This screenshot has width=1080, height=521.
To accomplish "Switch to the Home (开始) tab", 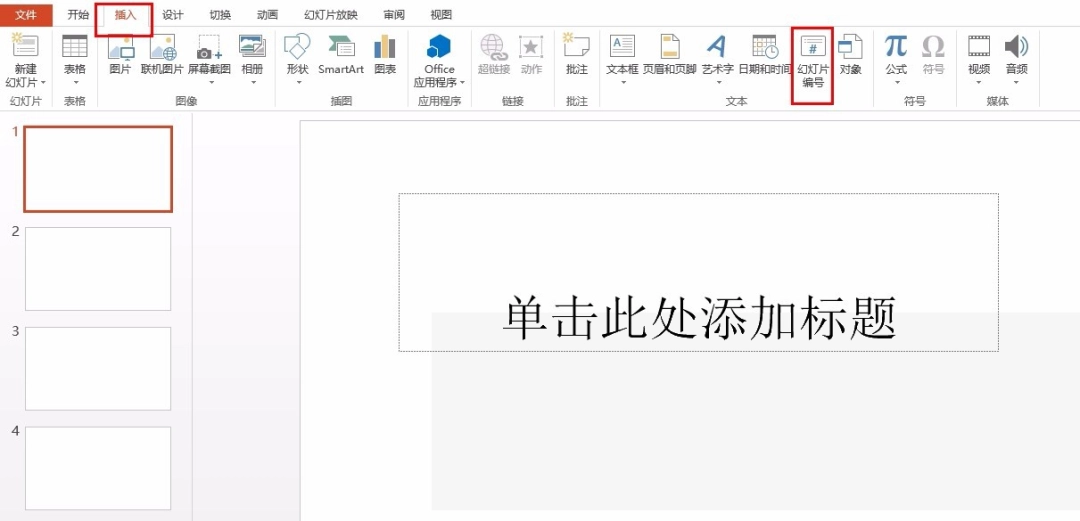I will (78, 15).
